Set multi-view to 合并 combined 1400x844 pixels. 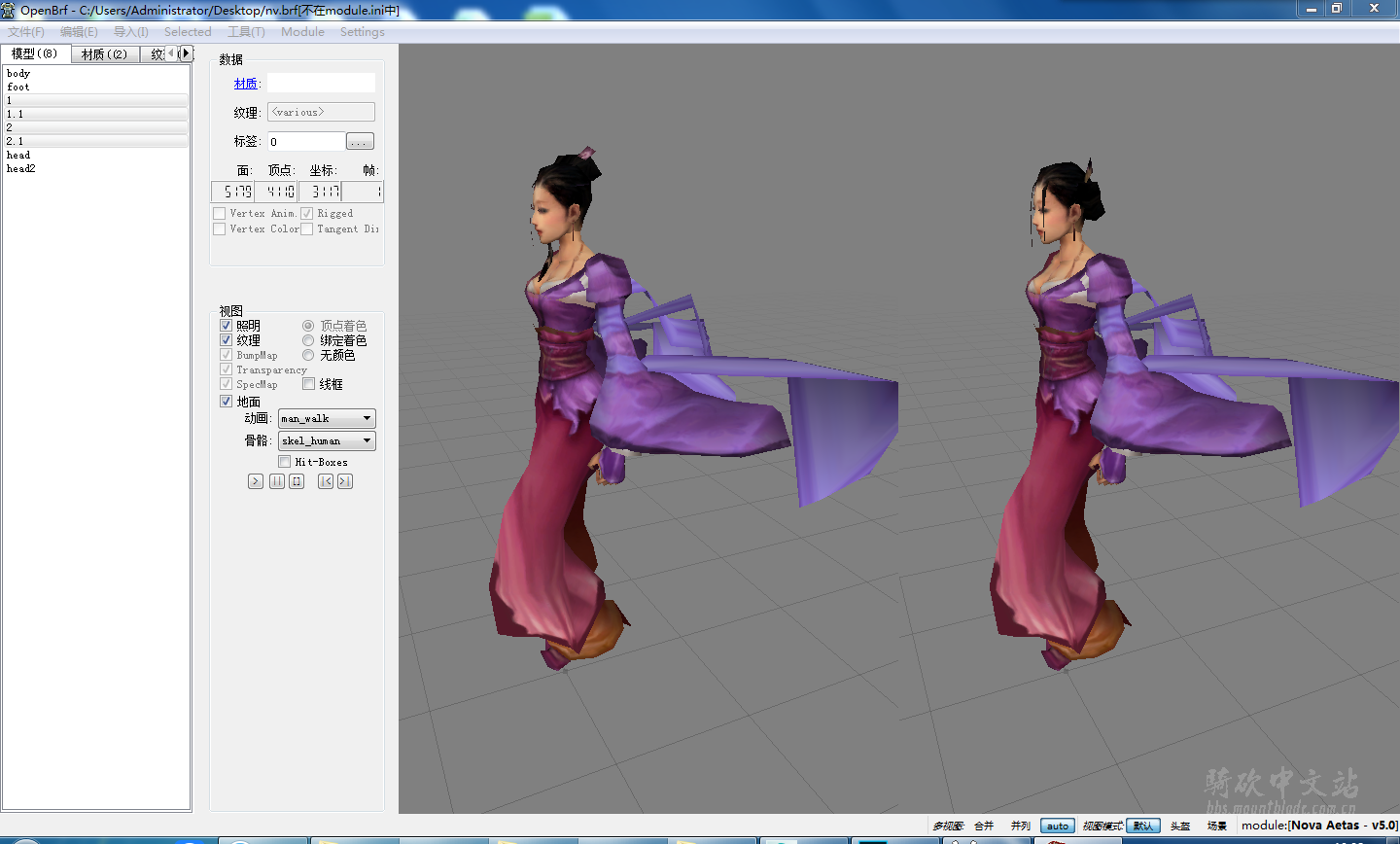tap(984, 826)
